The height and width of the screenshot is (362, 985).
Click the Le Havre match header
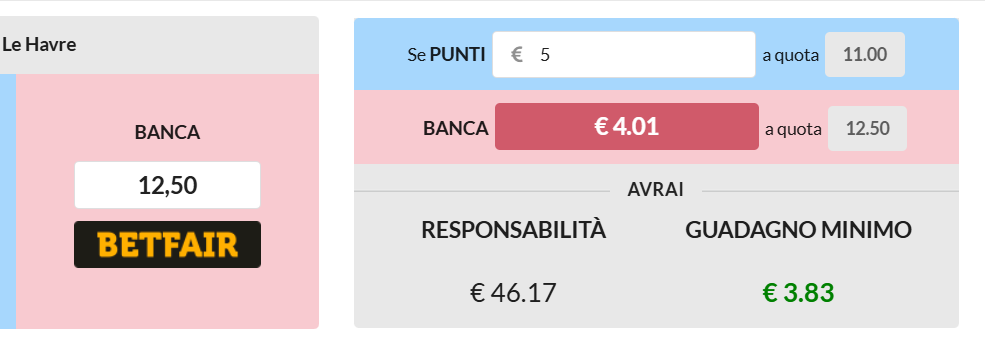pyautogui.click(x=39, y=45)
